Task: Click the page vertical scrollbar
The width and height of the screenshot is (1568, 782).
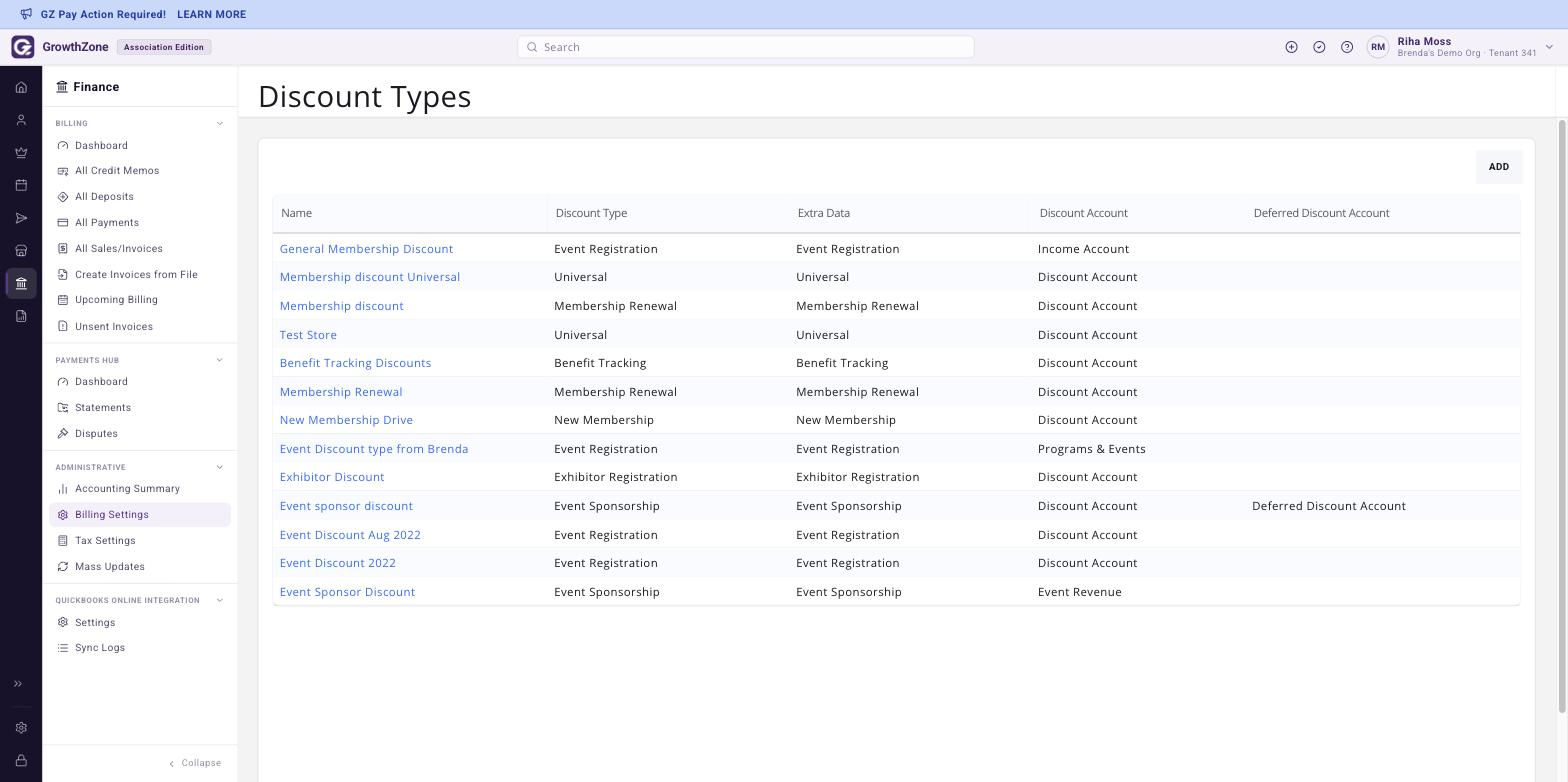Action: (1563, 416)
